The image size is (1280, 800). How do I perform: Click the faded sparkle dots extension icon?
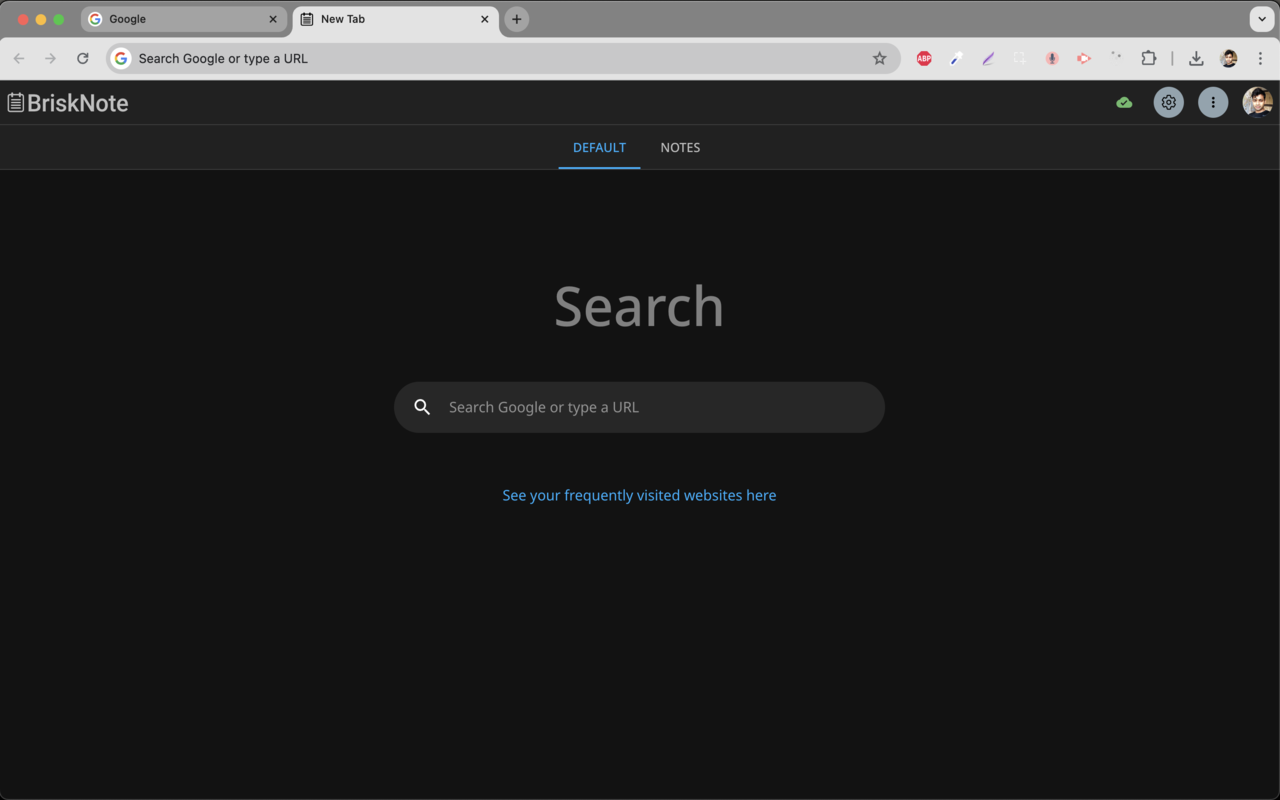[1116, 58]
